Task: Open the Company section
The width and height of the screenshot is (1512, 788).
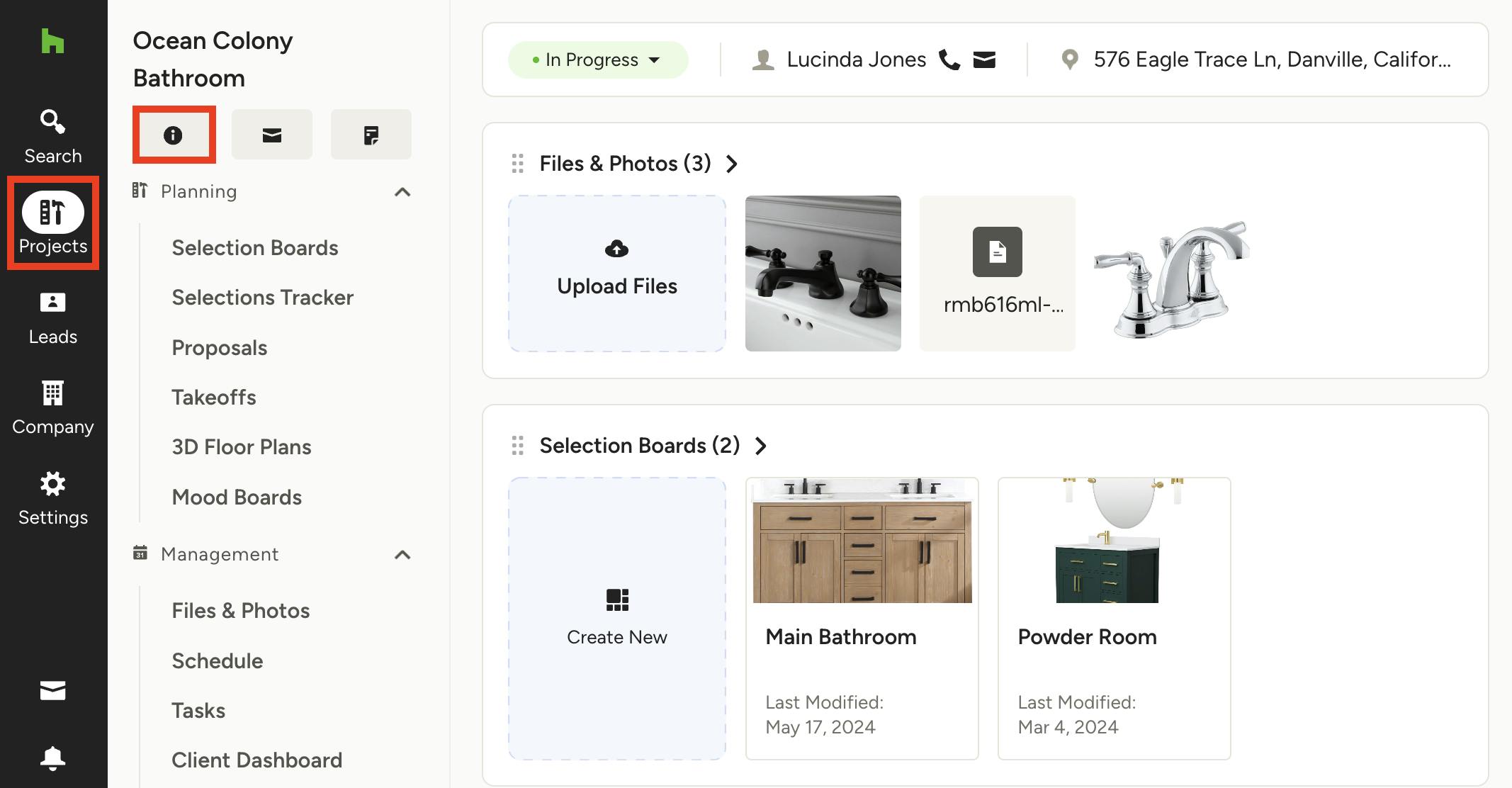Action: point(53,408)
